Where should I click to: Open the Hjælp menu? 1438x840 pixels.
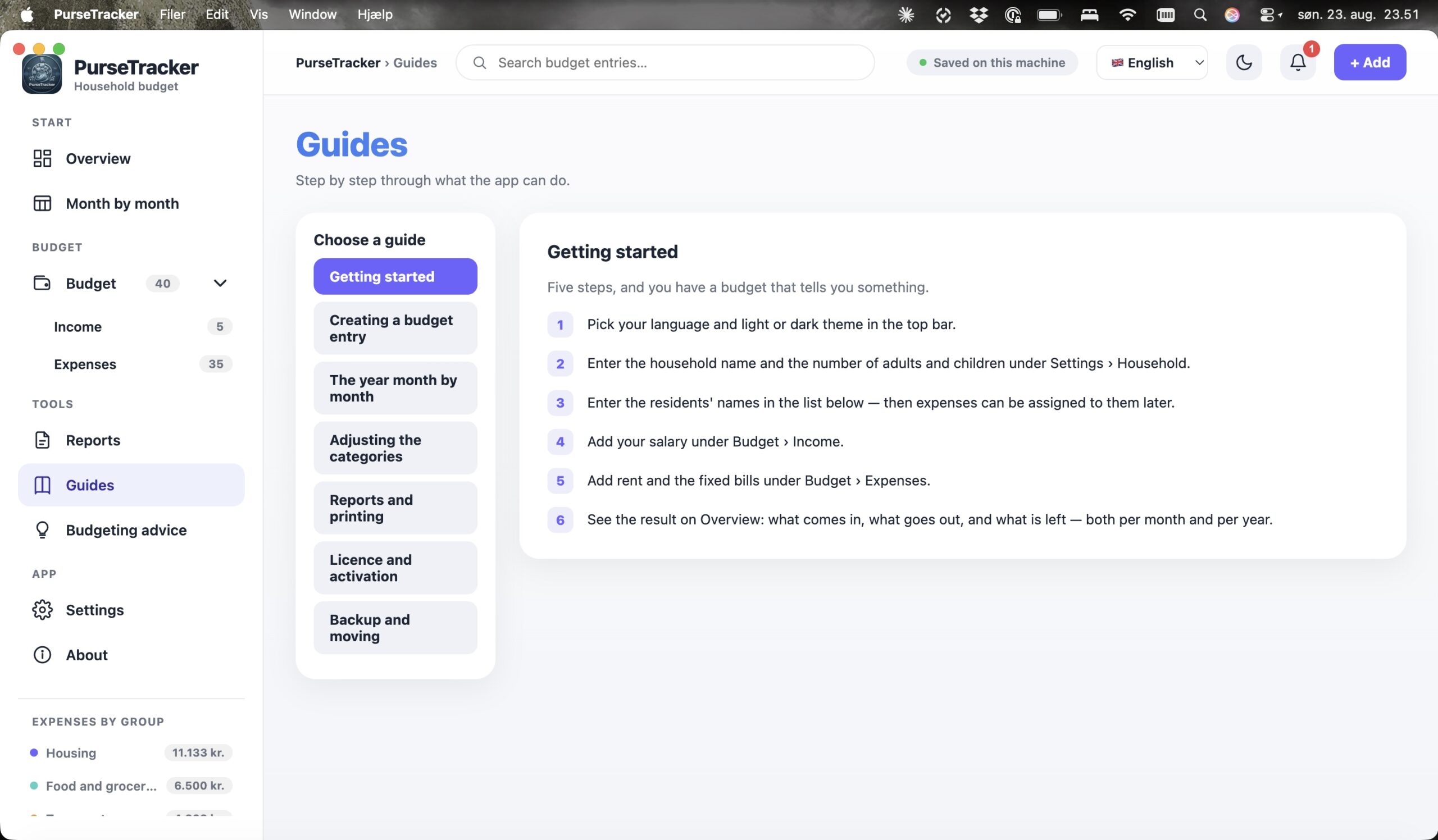[375, 14]
